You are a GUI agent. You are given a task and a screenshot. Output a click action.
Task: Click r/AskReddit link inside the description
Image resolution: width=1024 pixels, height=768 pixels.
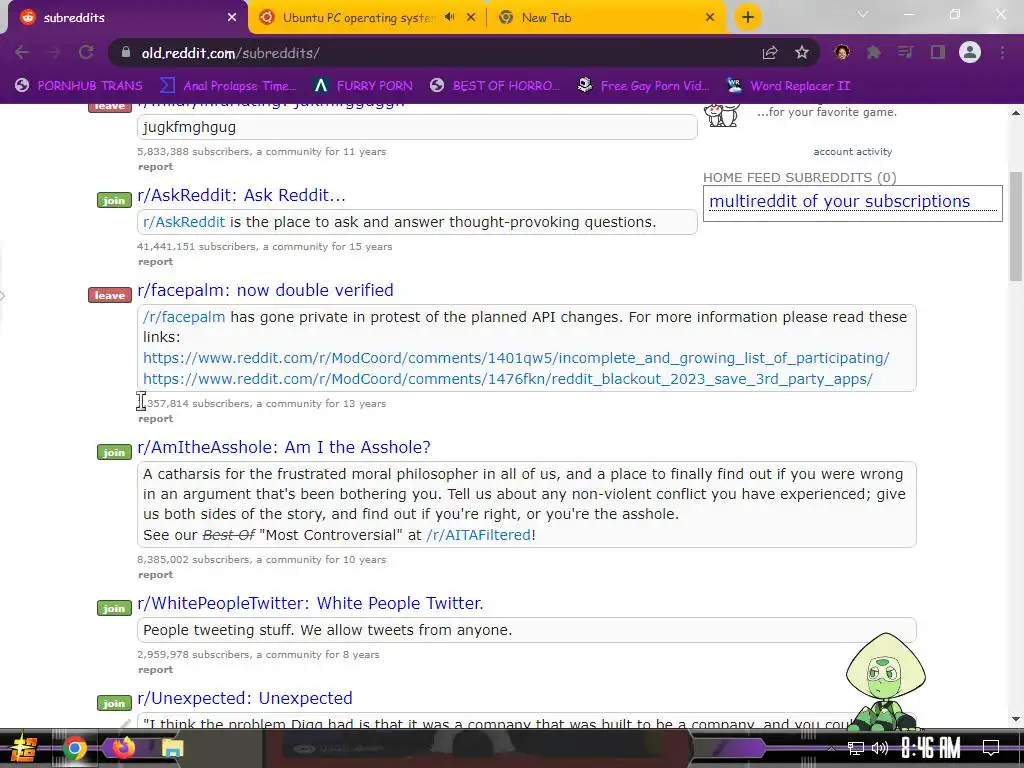coord(184,222)
